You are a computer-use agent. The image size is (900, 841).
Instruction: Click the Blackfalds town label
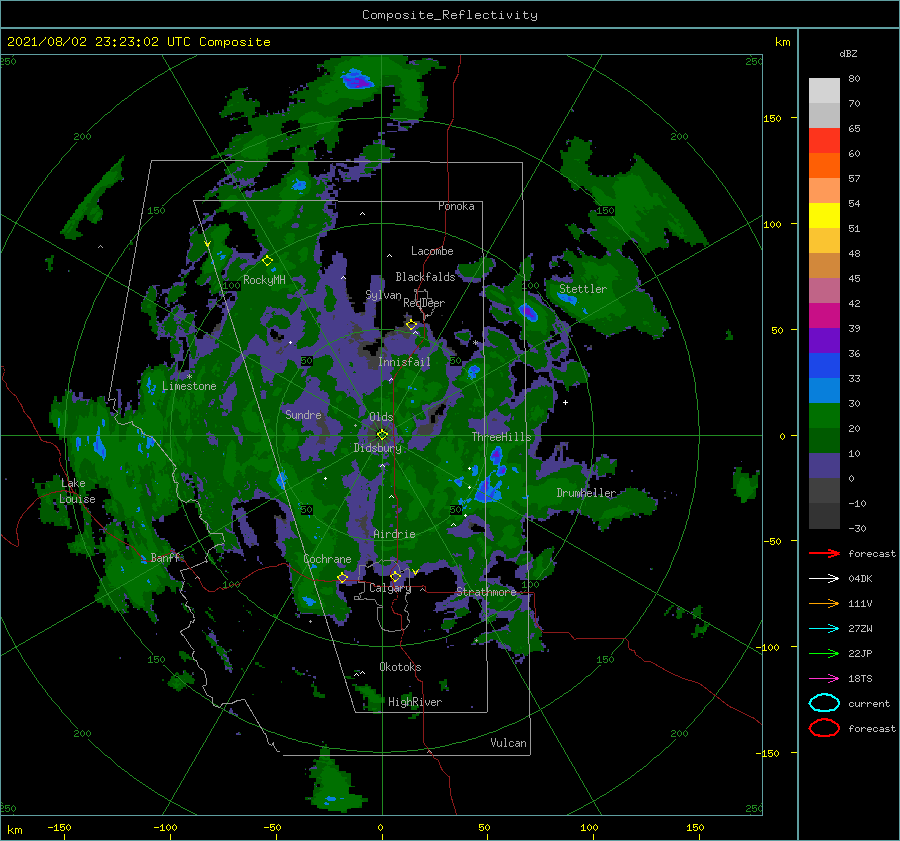(x=425, y=277)
